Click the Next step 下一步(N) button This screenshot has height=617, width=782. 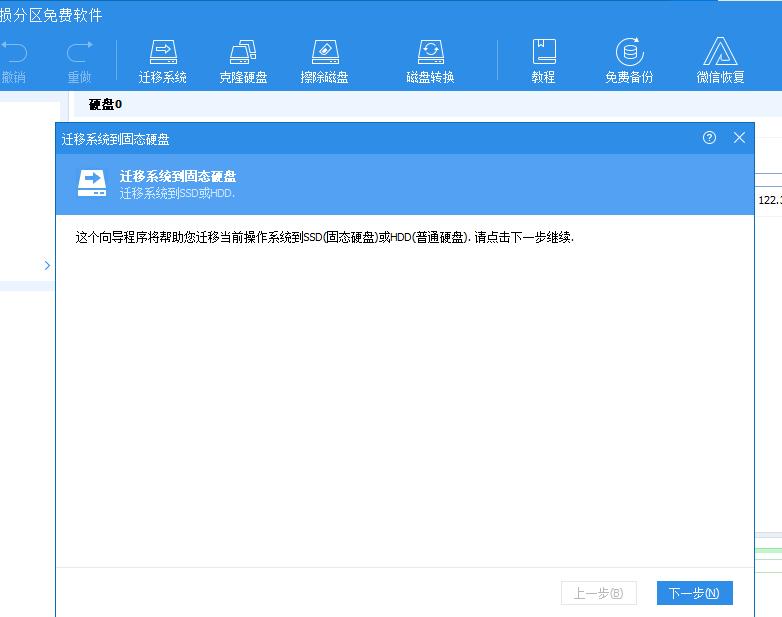pos(694,593)
